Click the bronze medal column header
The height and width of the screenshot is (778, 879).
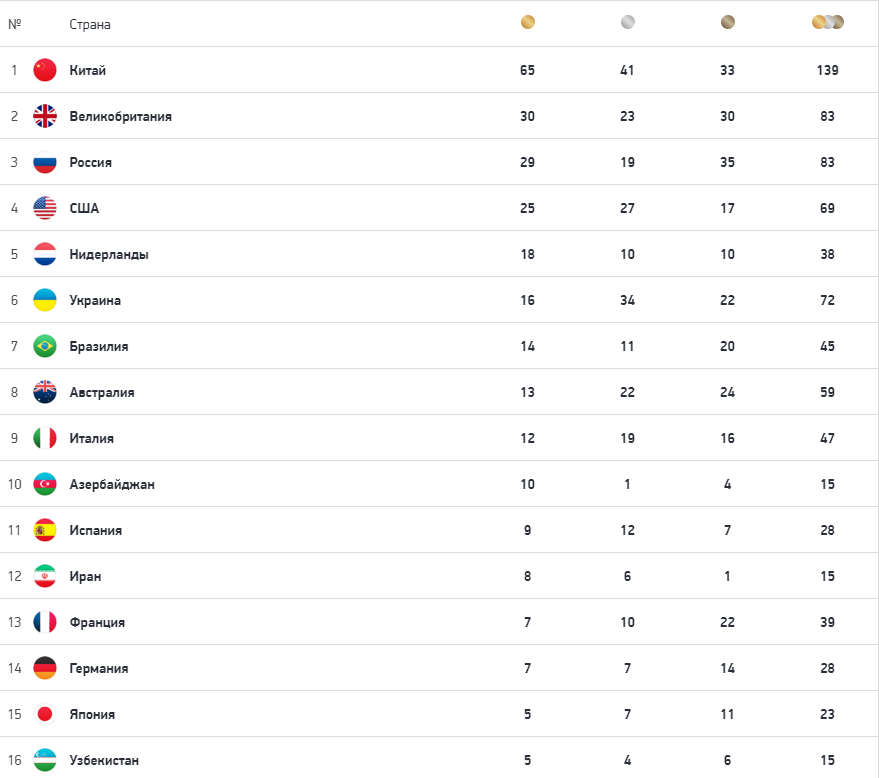[727, 23]
